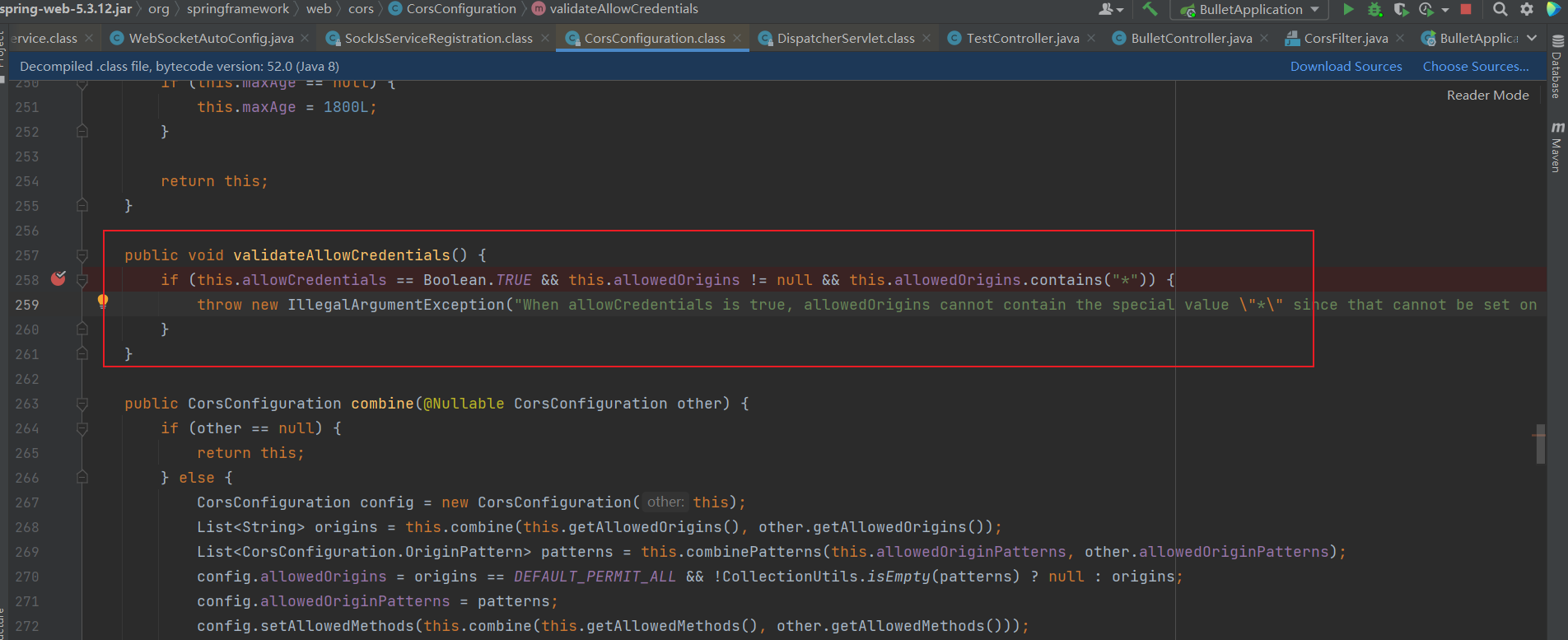Close the SockJsServiceRegistration.class tab
This screenshot has width=1568, height=640.
[545, 38]
